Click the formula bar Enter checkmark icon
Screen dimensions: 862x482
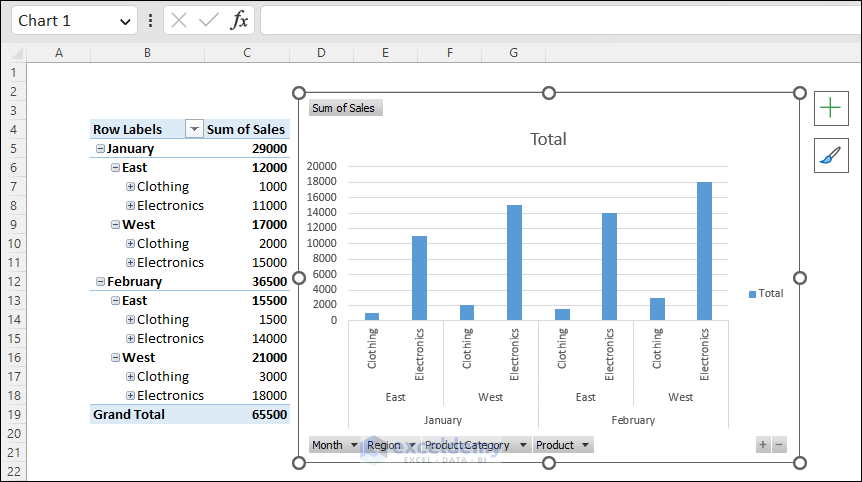pos(209,21)
